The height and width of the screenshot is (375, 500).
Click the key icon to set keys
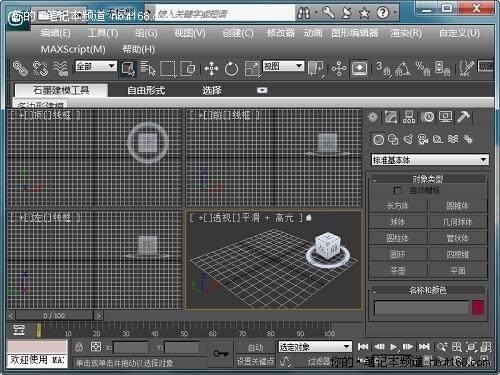[x=221, y=353]
